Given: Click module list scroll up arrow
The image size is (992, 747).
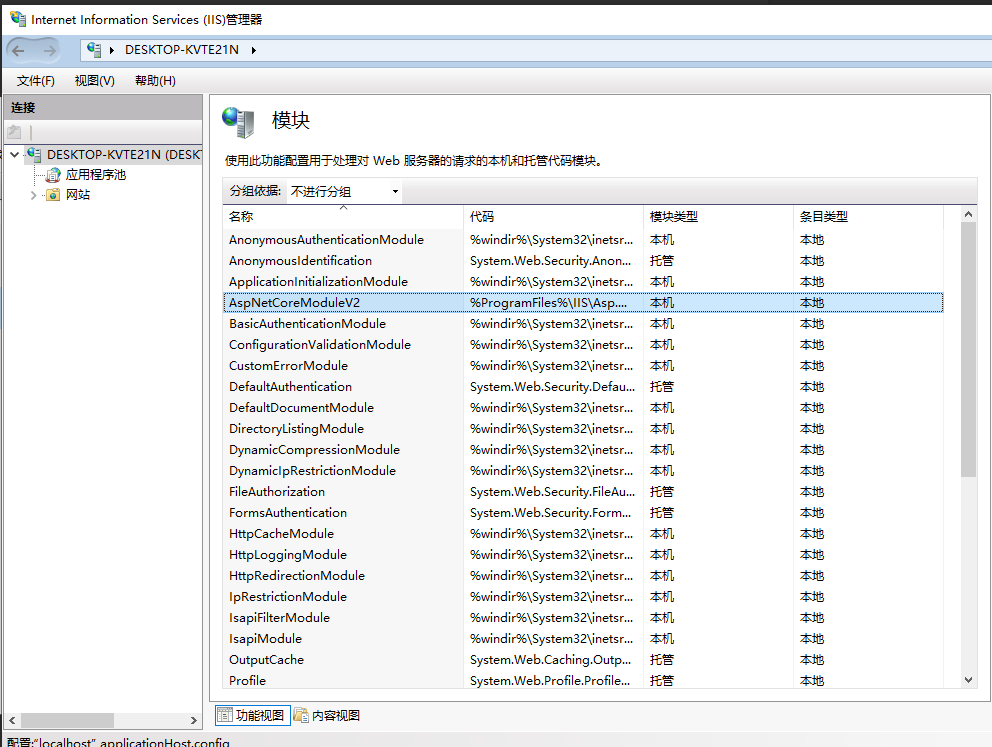Looking at the screenshot, I should [x=968, y=214].
